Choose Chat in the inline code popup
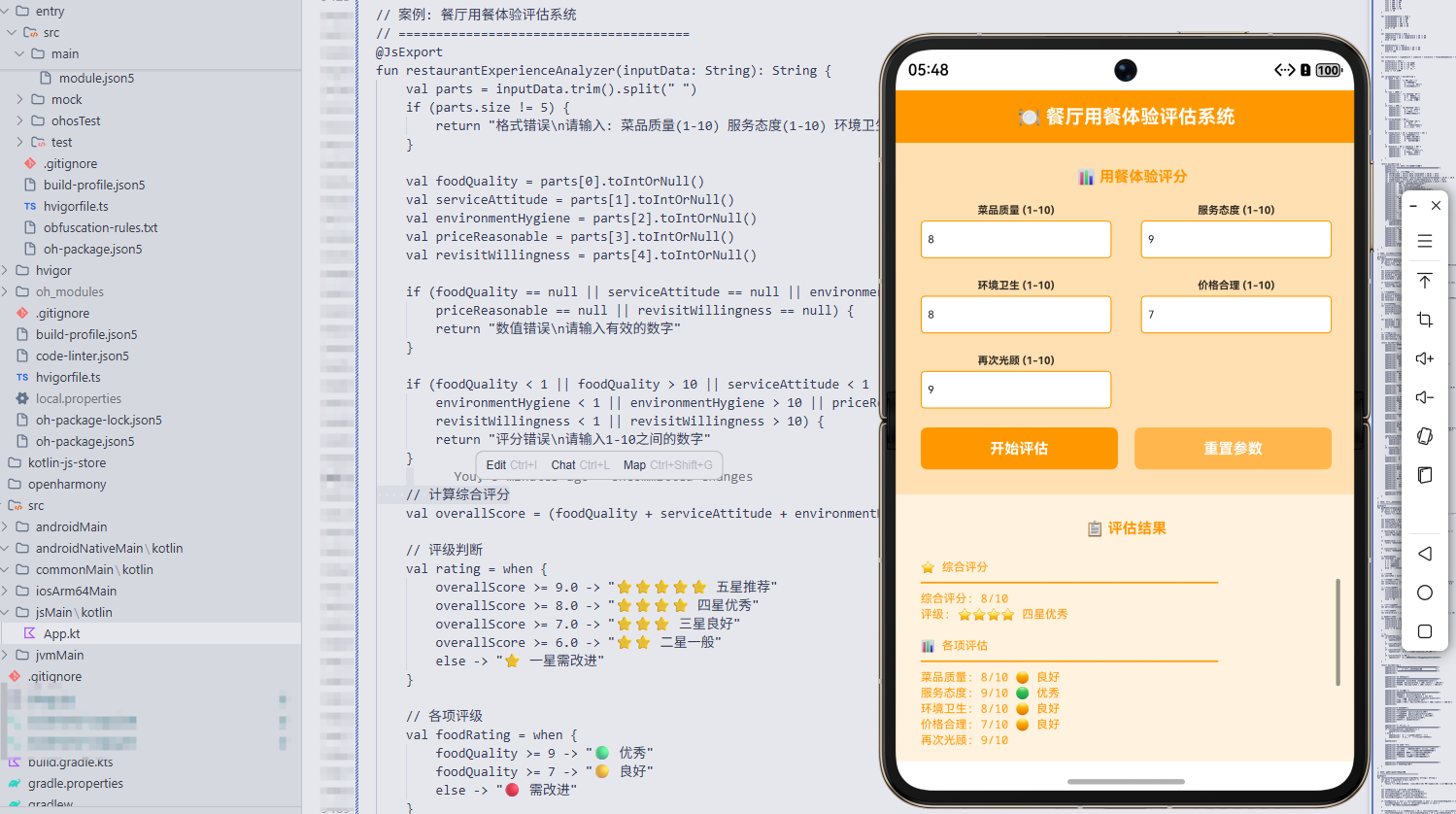 click(x=580, y=465)
